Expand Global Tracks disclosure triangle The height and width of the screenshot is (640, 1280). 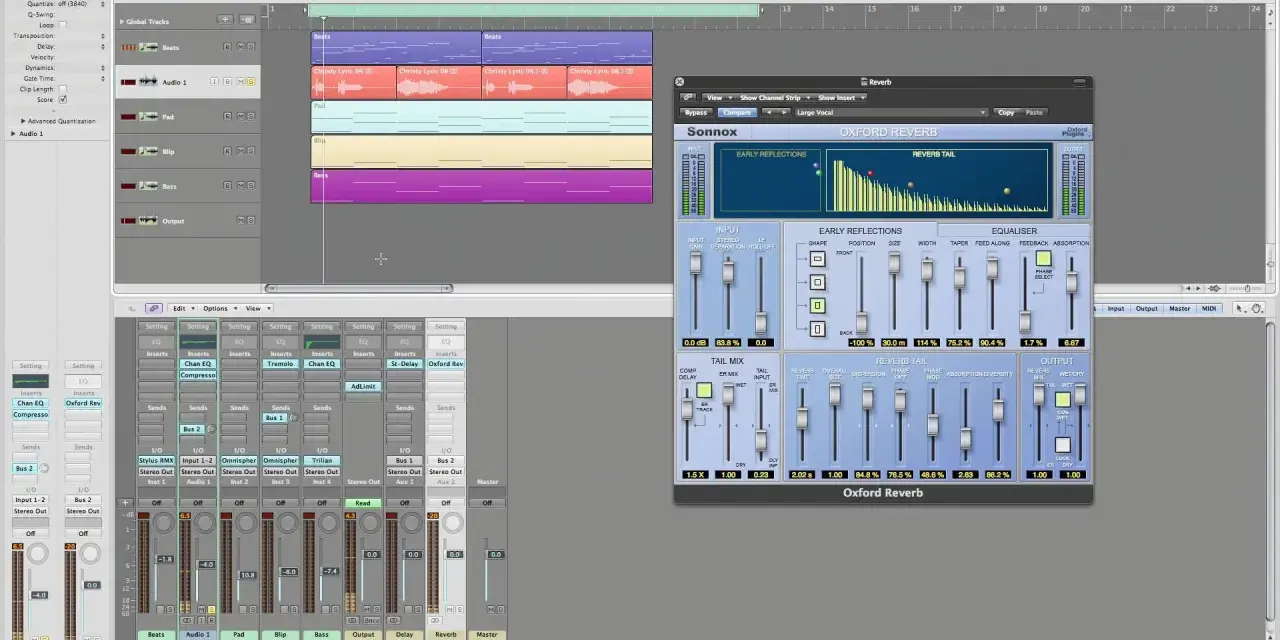122,21
